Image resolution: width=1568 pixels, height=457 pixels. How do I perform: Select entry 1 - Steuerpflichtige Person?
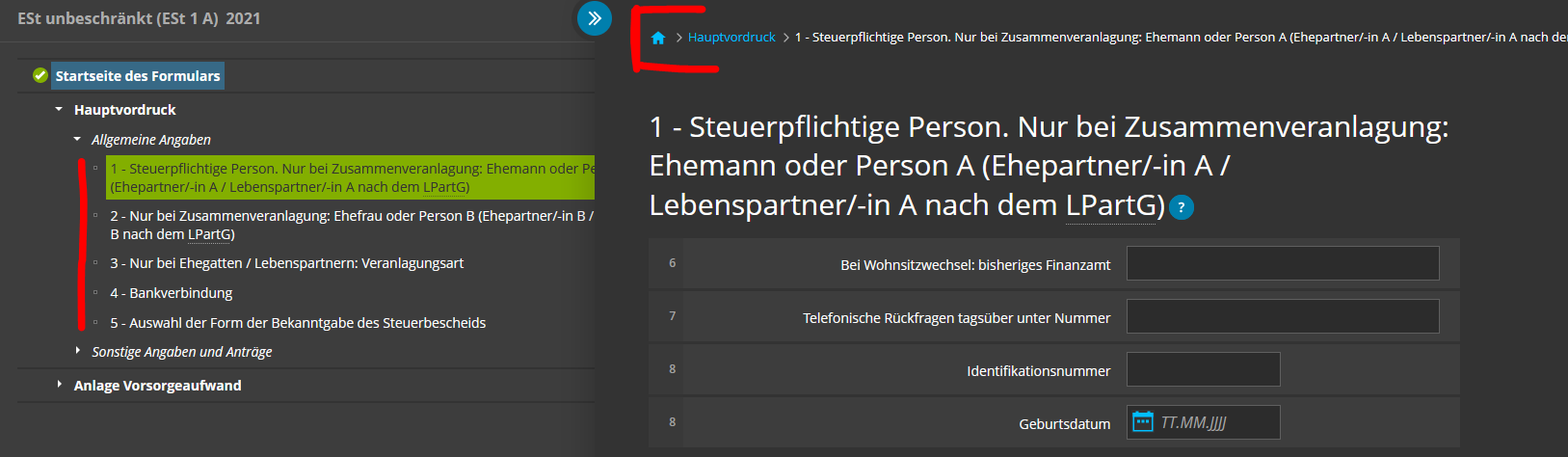(x=351, y=177)
